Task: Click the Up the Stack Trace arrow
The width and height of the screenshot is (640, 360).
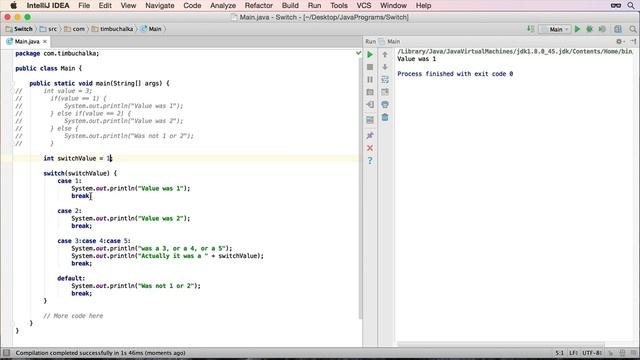Action: tap(385, 54)
